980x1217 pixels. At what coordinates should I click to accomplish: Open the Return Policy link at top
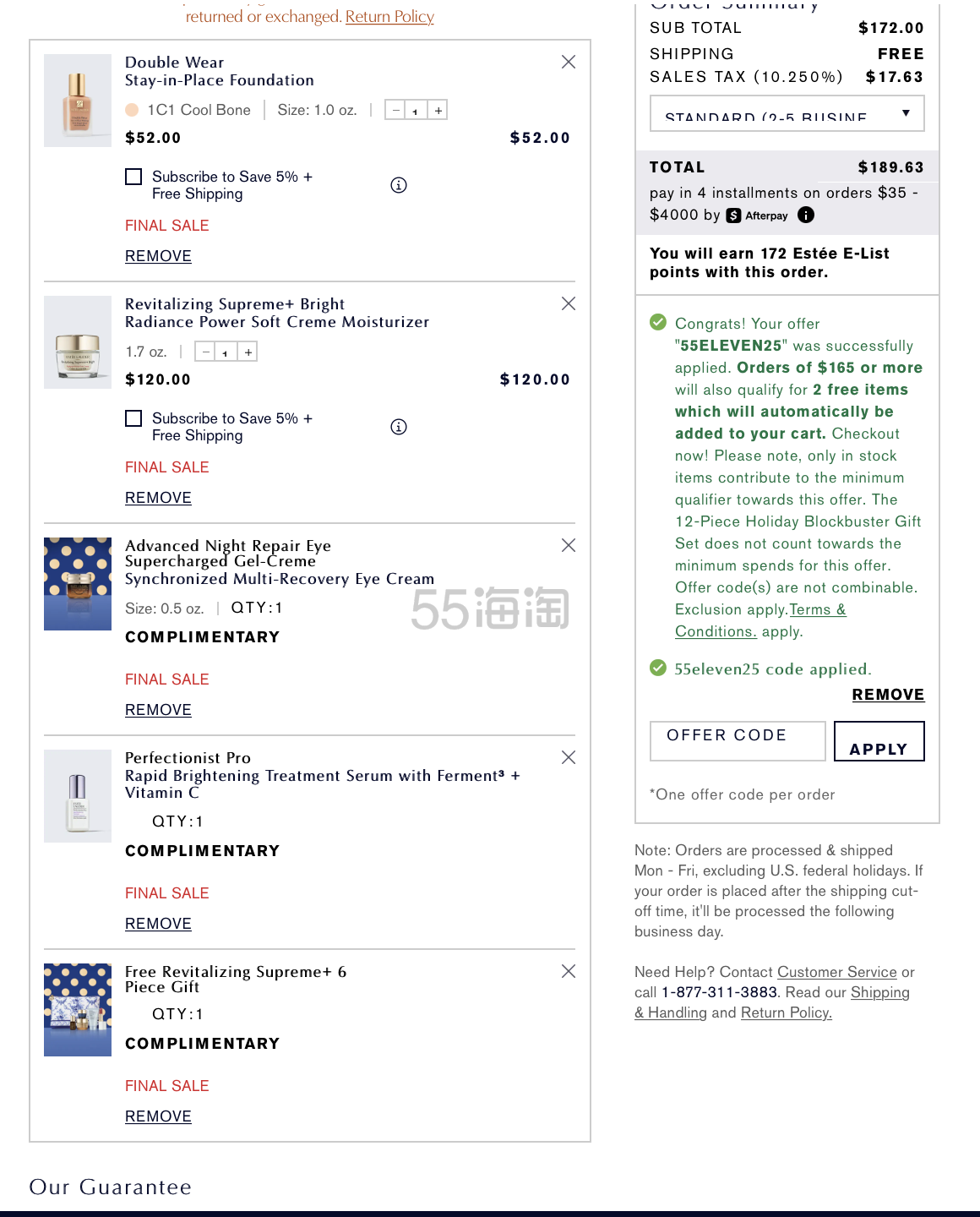[x=389, y=16]
